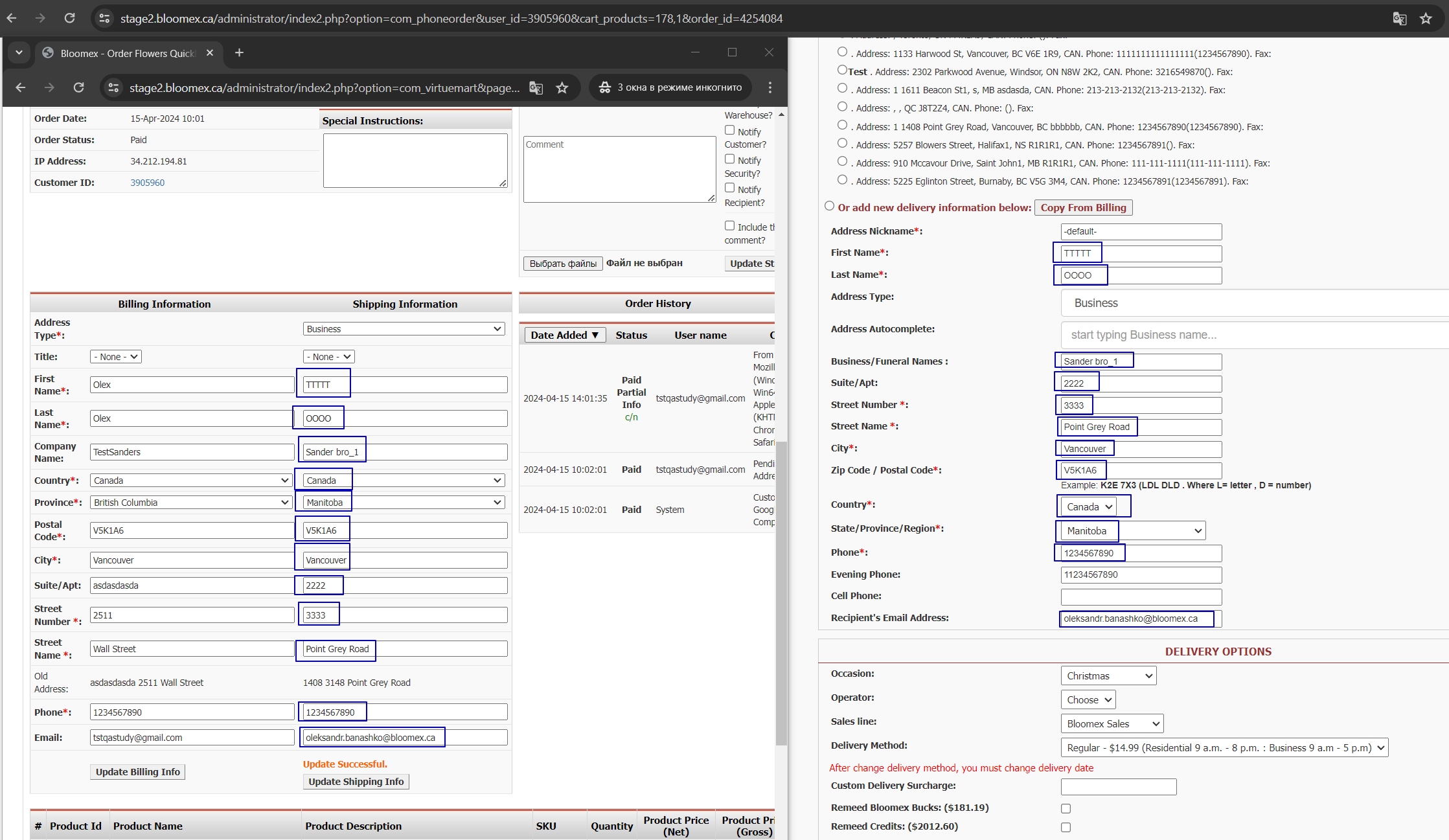Click reload icon in outer browser toolbar
Viewport: 1449px width, 840px height.
pos(69,18)
